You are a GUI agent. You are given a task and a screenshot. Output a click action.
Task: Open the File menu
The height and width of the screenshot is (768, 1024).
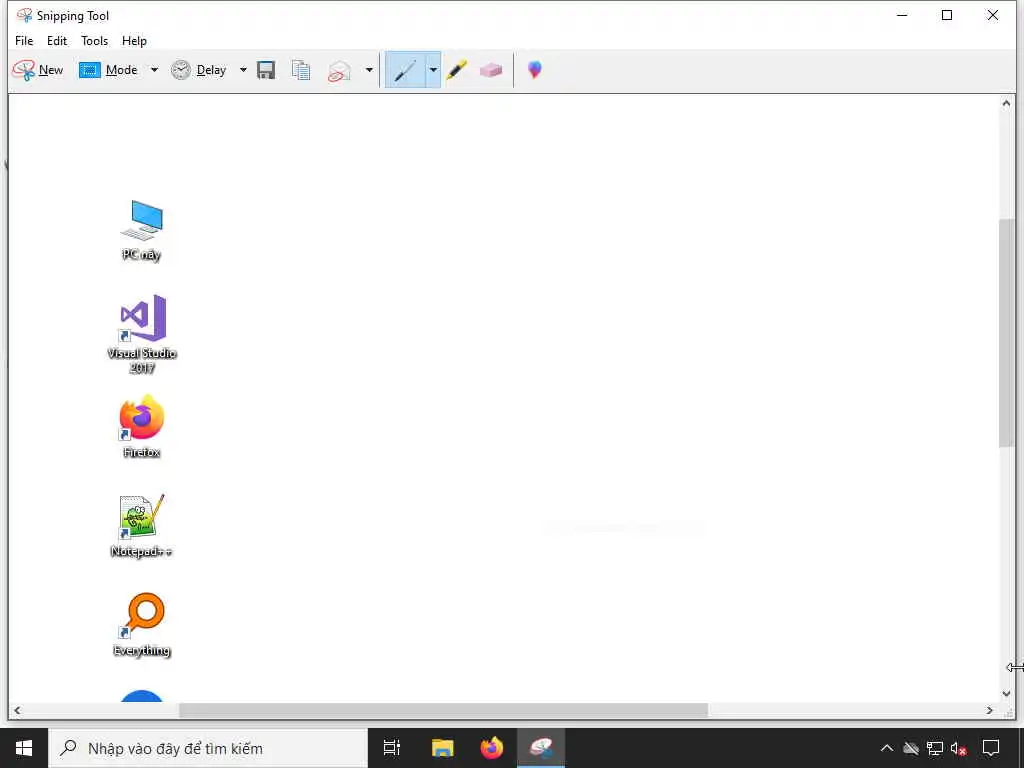pyautogui.click(x=24, y=40)
